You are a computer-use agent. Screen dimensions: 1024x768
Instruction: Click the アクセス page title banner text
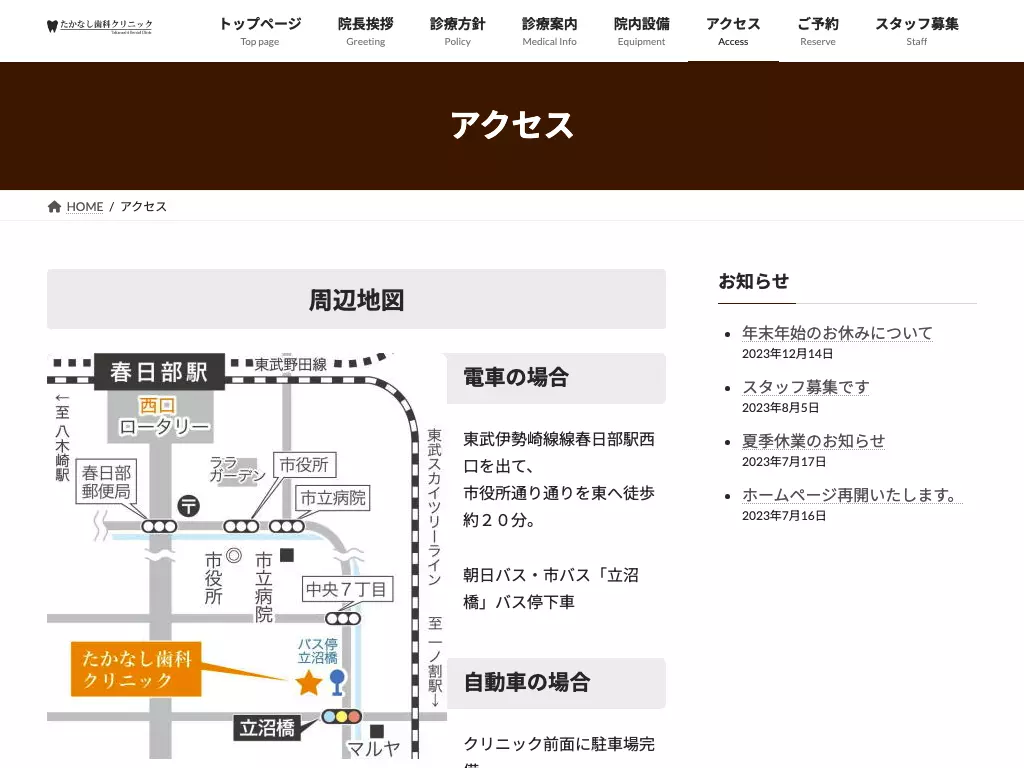(x=512, y=125)
